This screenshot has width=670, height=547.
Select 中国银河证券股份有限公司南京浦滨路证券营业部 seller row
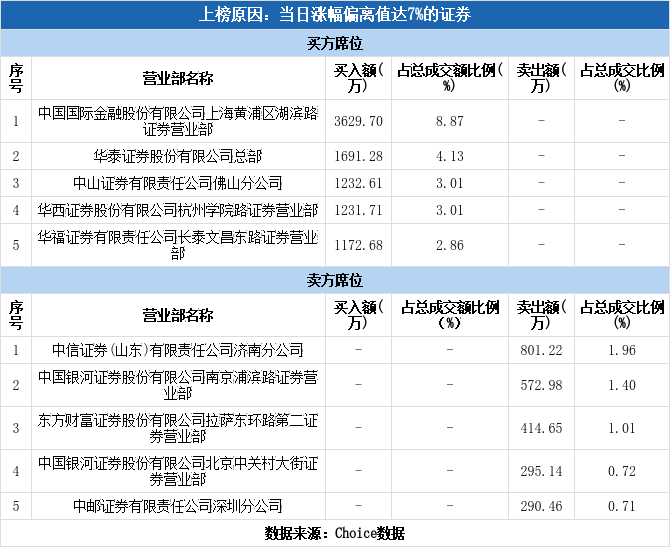pos(335,385)
